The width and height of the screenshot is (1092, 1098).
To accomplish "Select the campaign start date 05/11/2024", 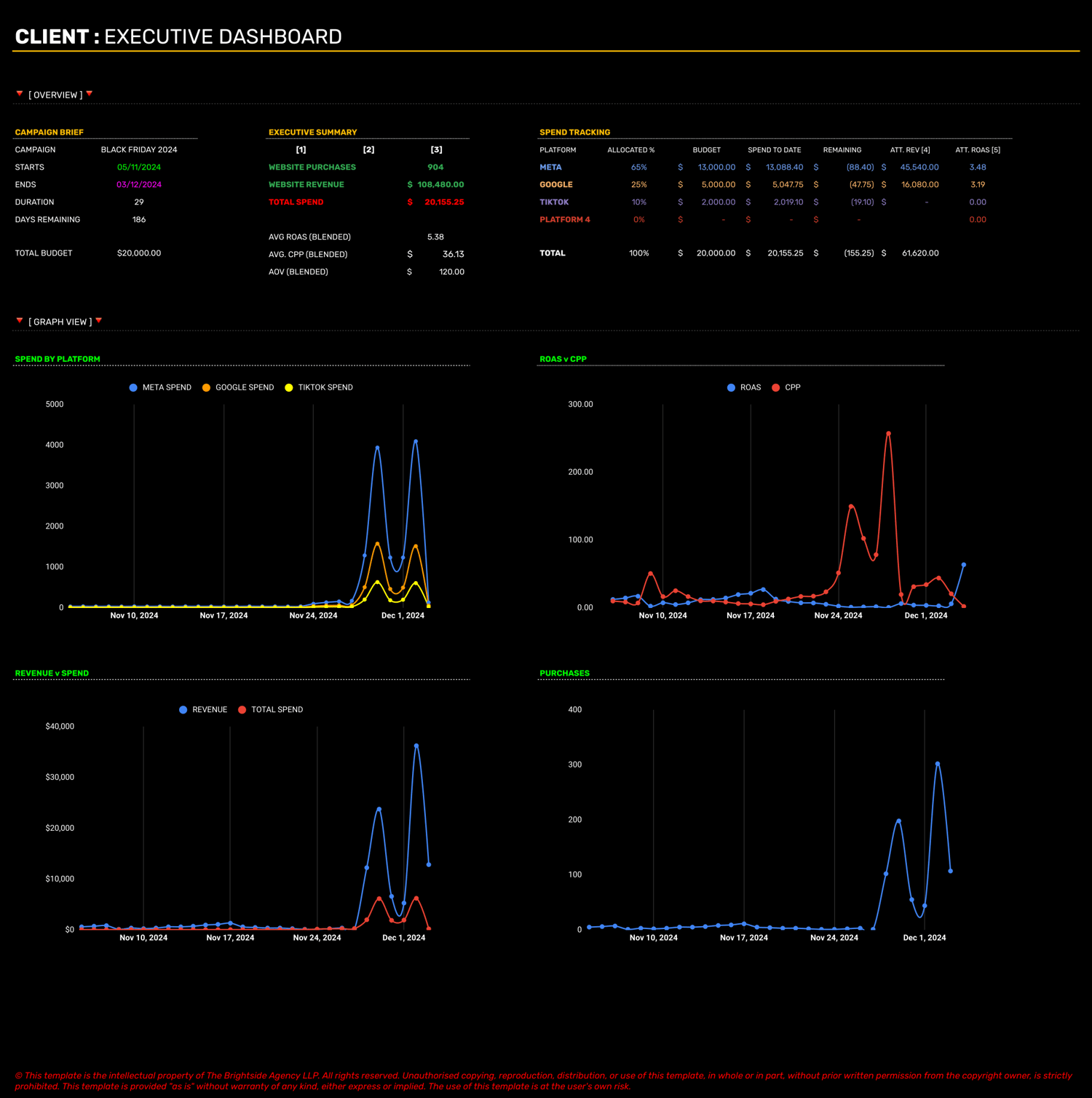I will click(x=139, y=167).
